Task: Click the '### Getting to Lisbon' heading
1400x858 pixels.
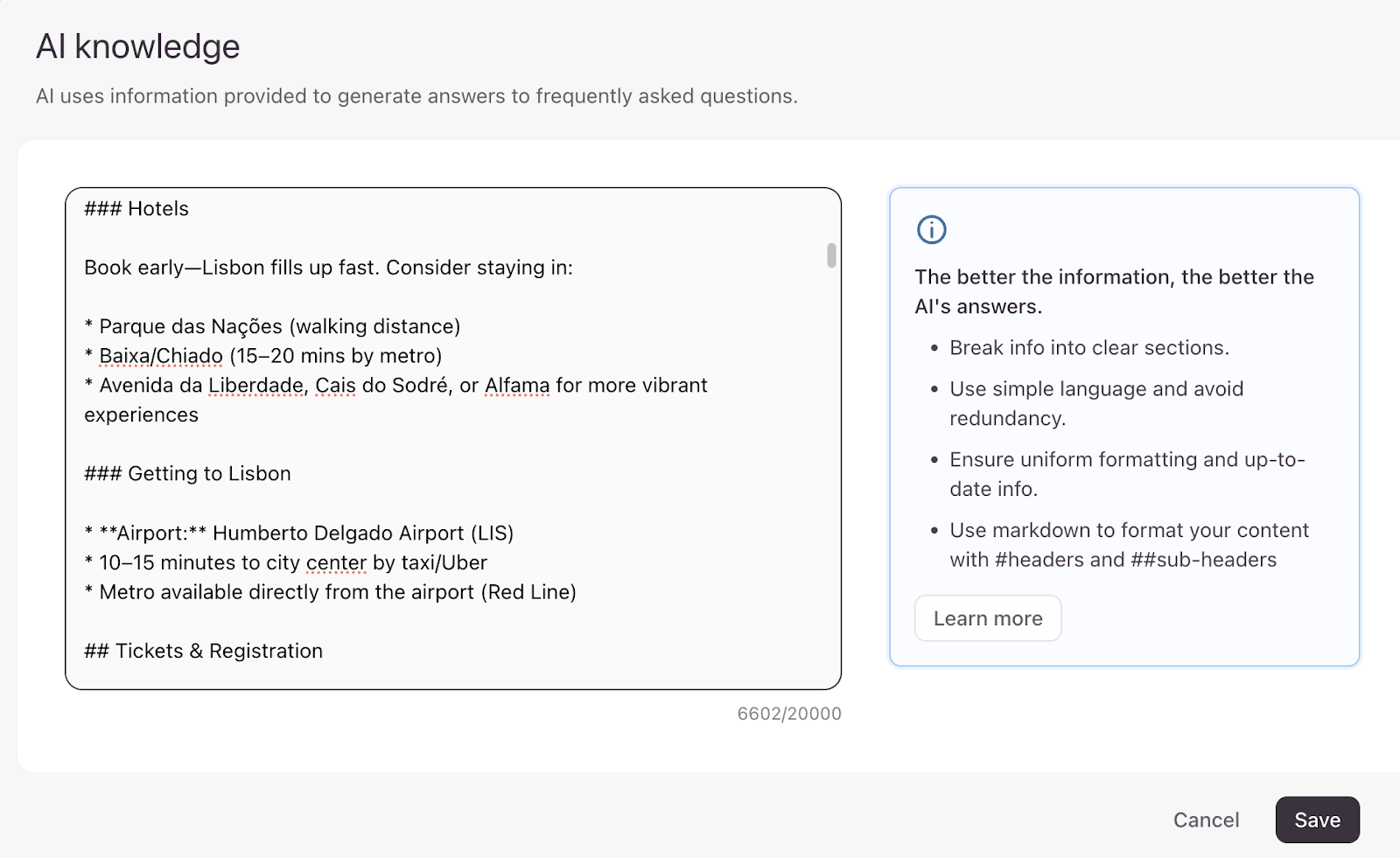Action: (x=187, y=474)
